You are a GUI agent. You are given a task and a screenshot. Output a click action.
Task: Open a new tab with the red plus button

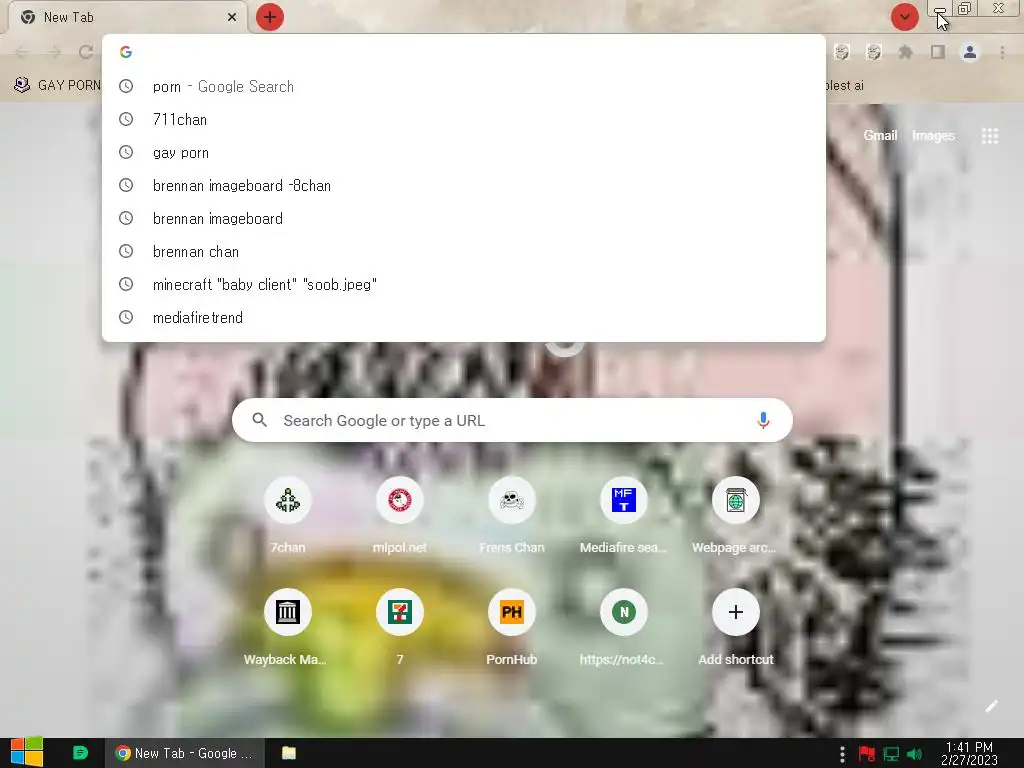tap(270, 17)
